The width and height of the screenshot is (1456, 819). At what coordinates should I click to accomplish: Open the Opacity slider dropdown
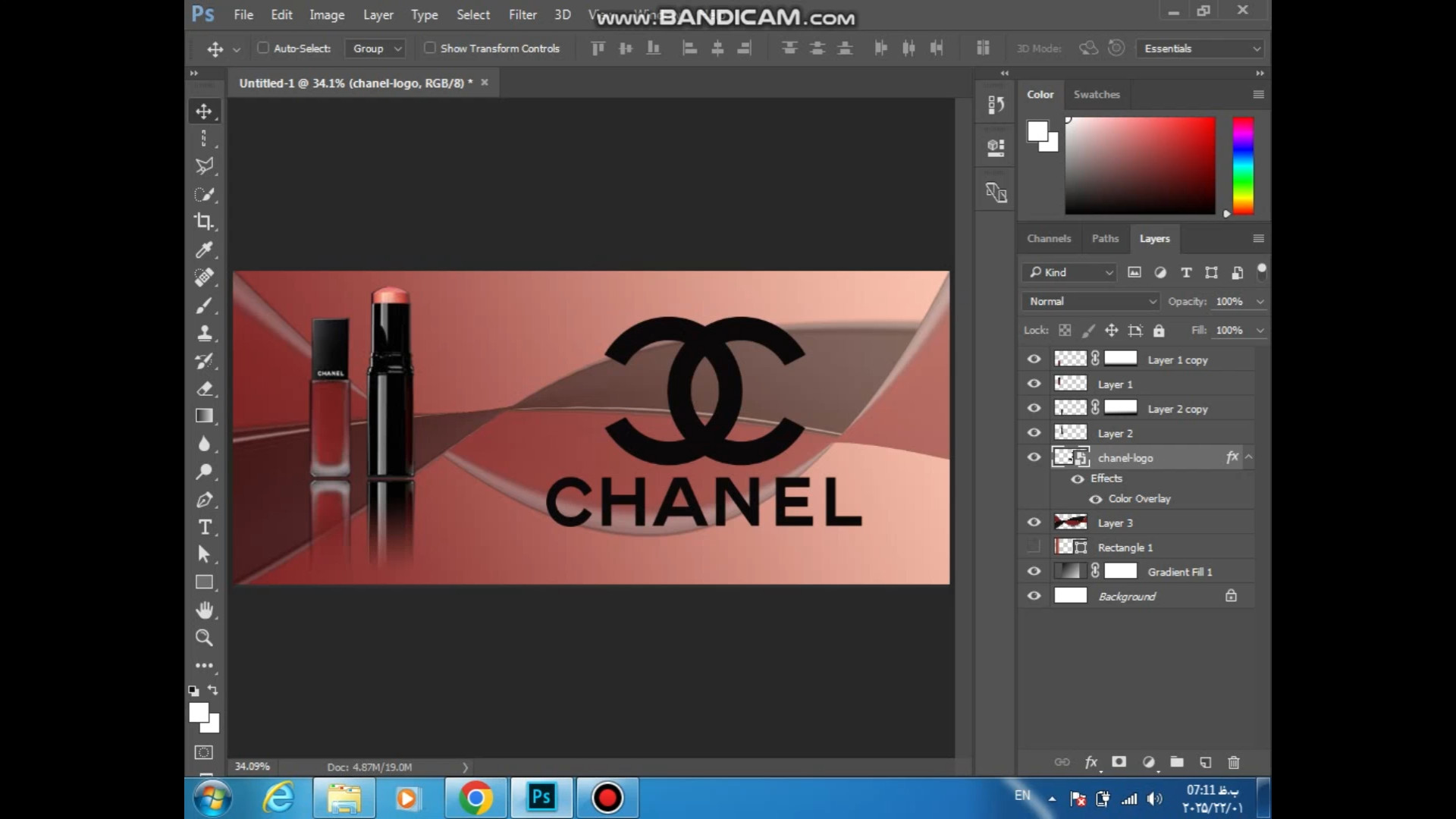pos(1260,302)
